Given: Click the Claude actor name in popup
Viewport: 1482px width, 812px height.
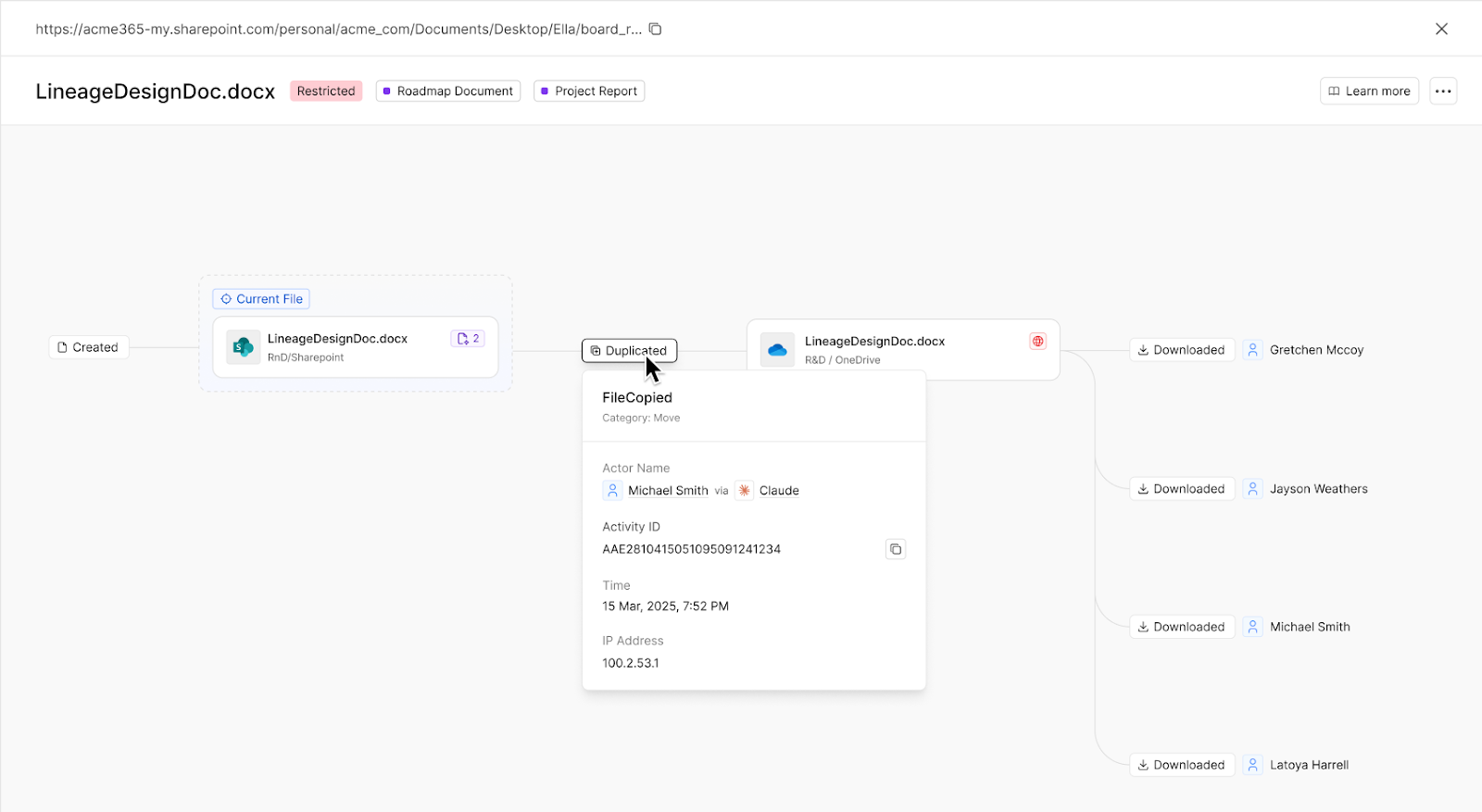Looking at the screenshot, I should [779, 491].
